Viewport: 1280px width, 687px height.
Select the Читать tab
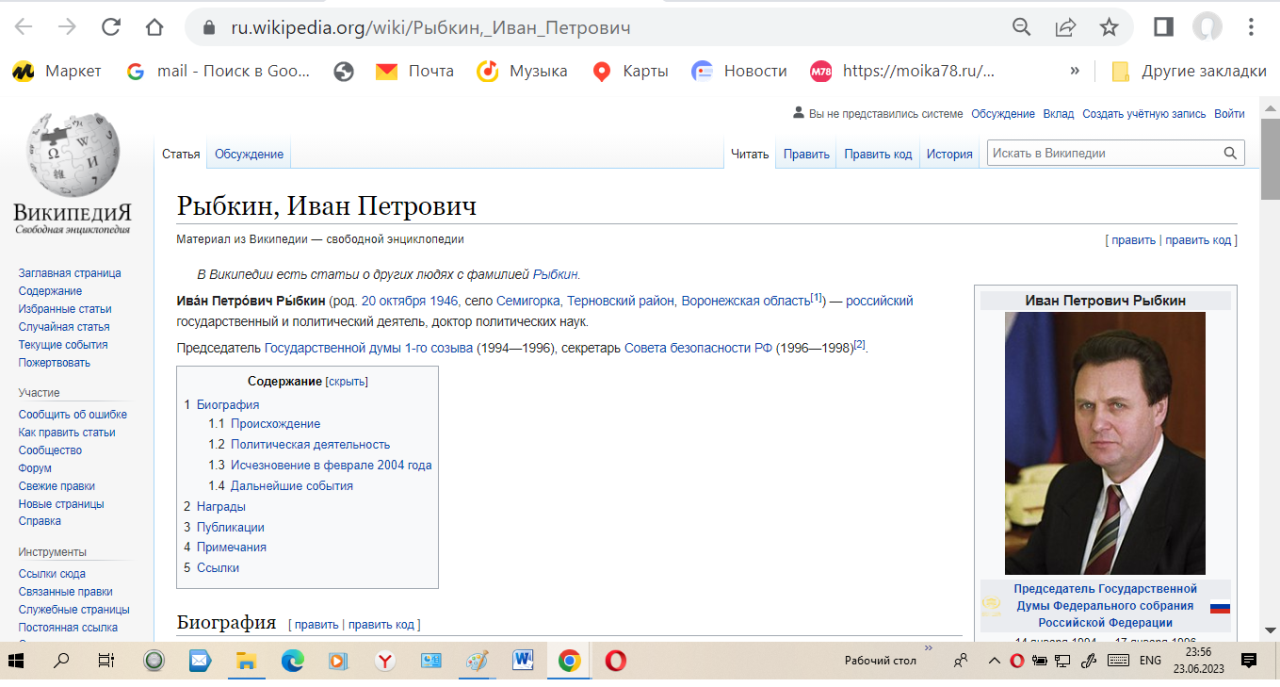750,154
